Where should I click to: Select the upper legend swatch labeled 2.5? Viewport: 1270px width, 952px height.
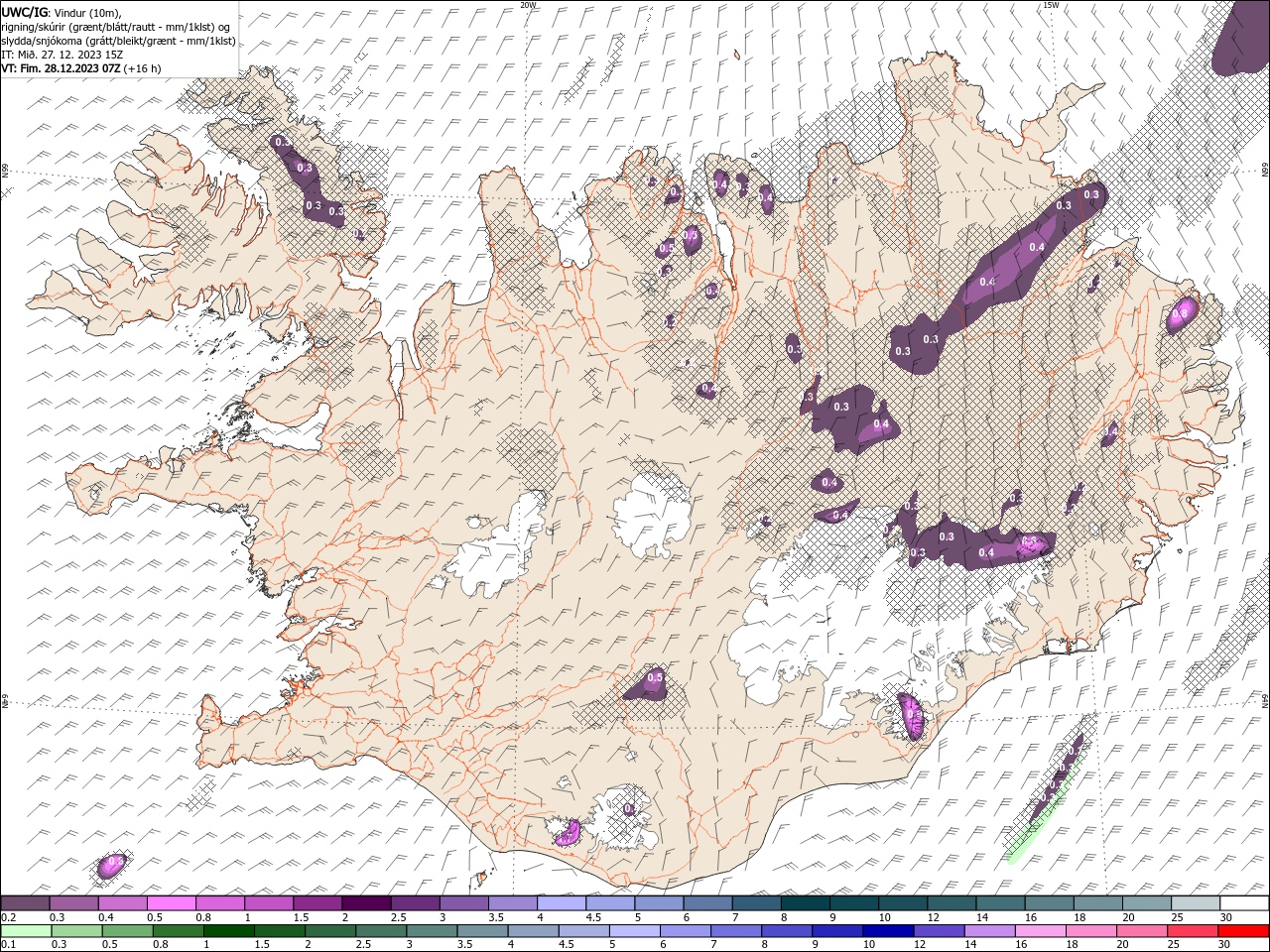click(x=415, y=903)
